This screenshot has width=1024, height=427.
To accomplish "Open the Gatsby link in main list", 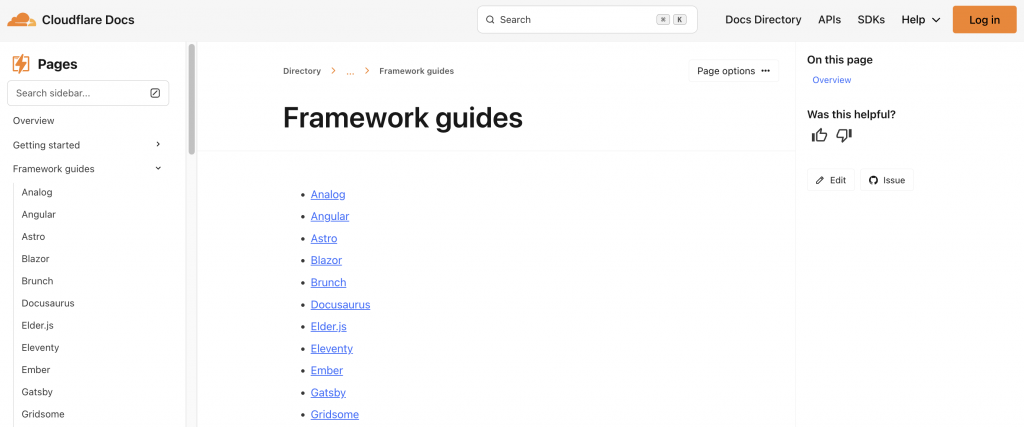I will pos(328,392).
